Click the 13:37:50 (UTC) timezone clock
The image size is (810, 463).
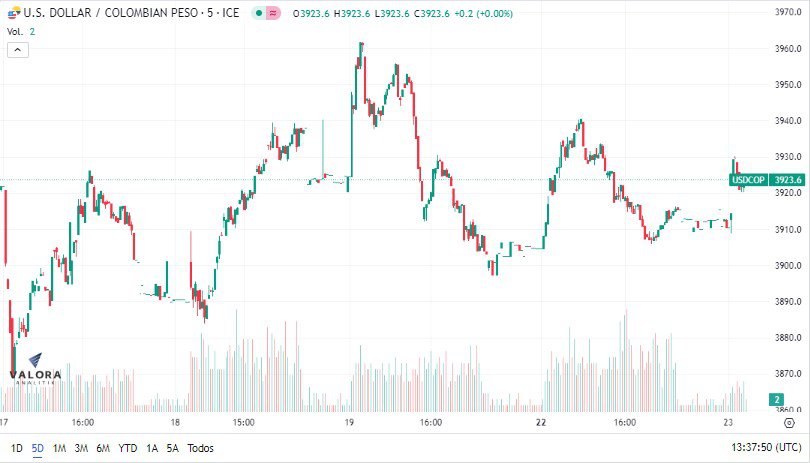[x=766, y=447]
